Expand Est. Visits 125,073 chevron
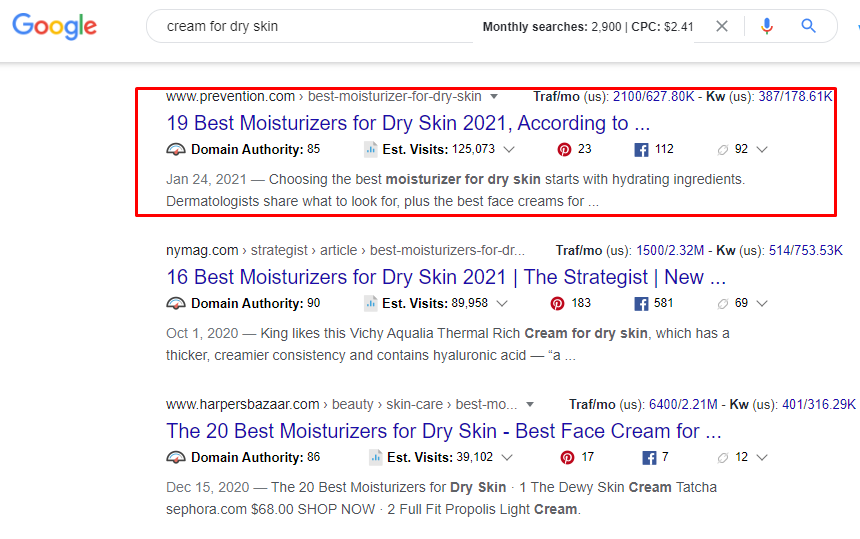Screen dimensions: 860x539 pos(509,150)
